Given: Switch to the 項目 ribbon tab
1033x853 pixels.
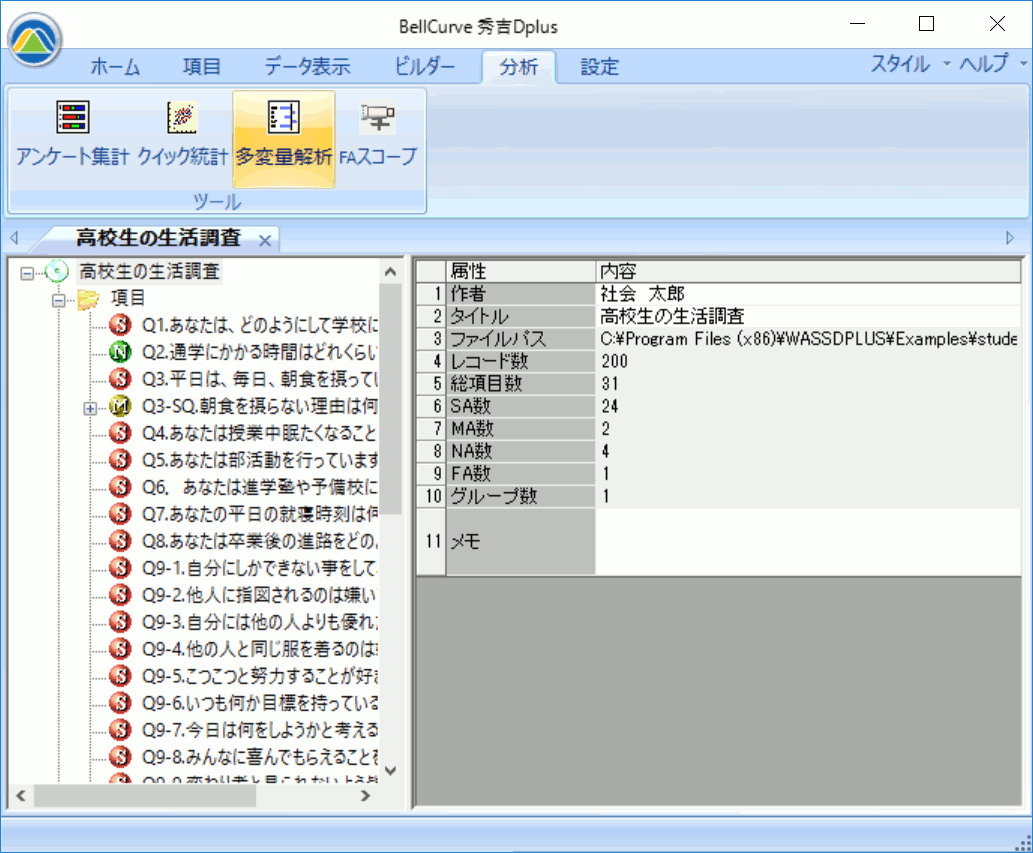Looking at the screenshot, I should (201, 67).
